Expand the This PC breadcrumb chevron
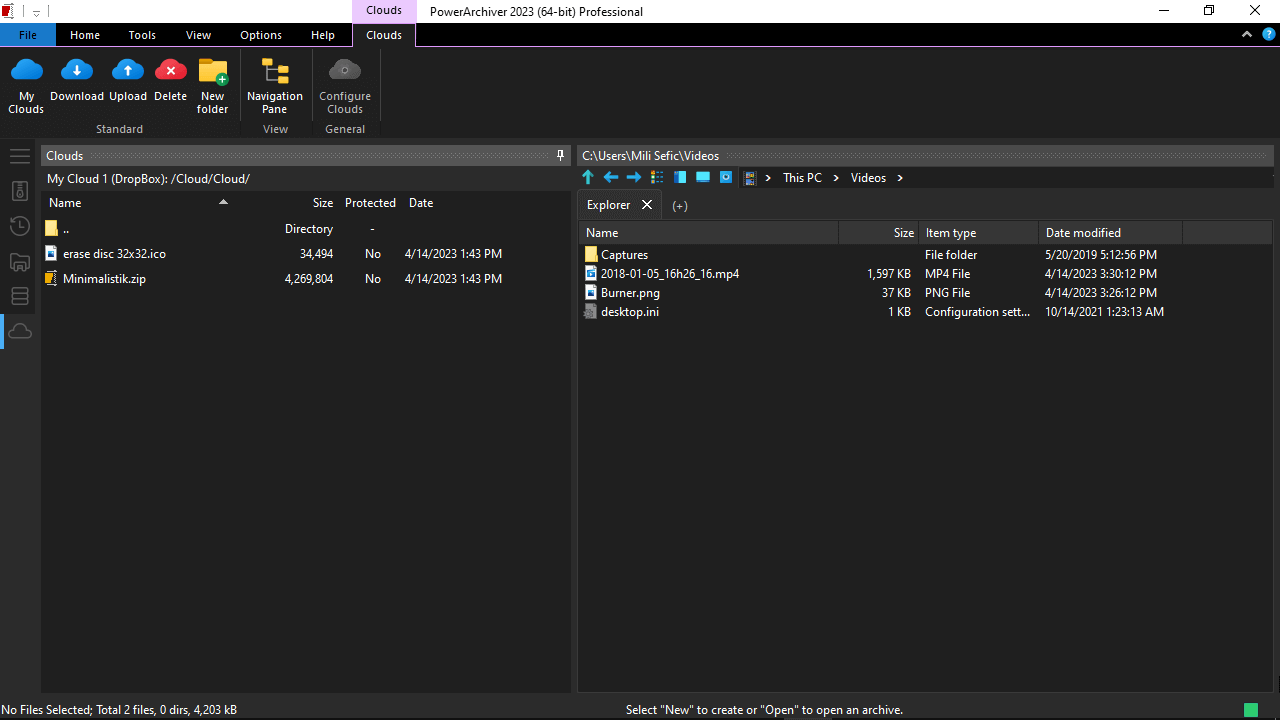The width and height of the screenshot is (1280, 720). 835,177
